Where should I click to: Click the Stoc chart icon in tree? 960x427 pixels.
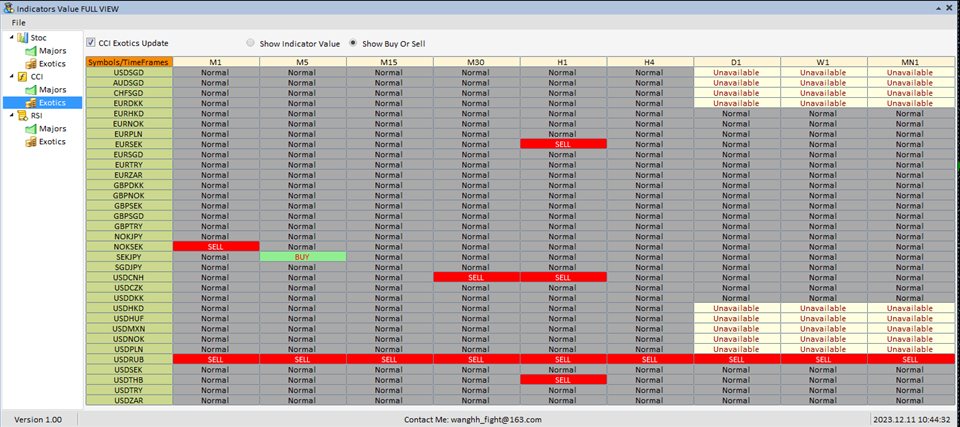point(22,38)
